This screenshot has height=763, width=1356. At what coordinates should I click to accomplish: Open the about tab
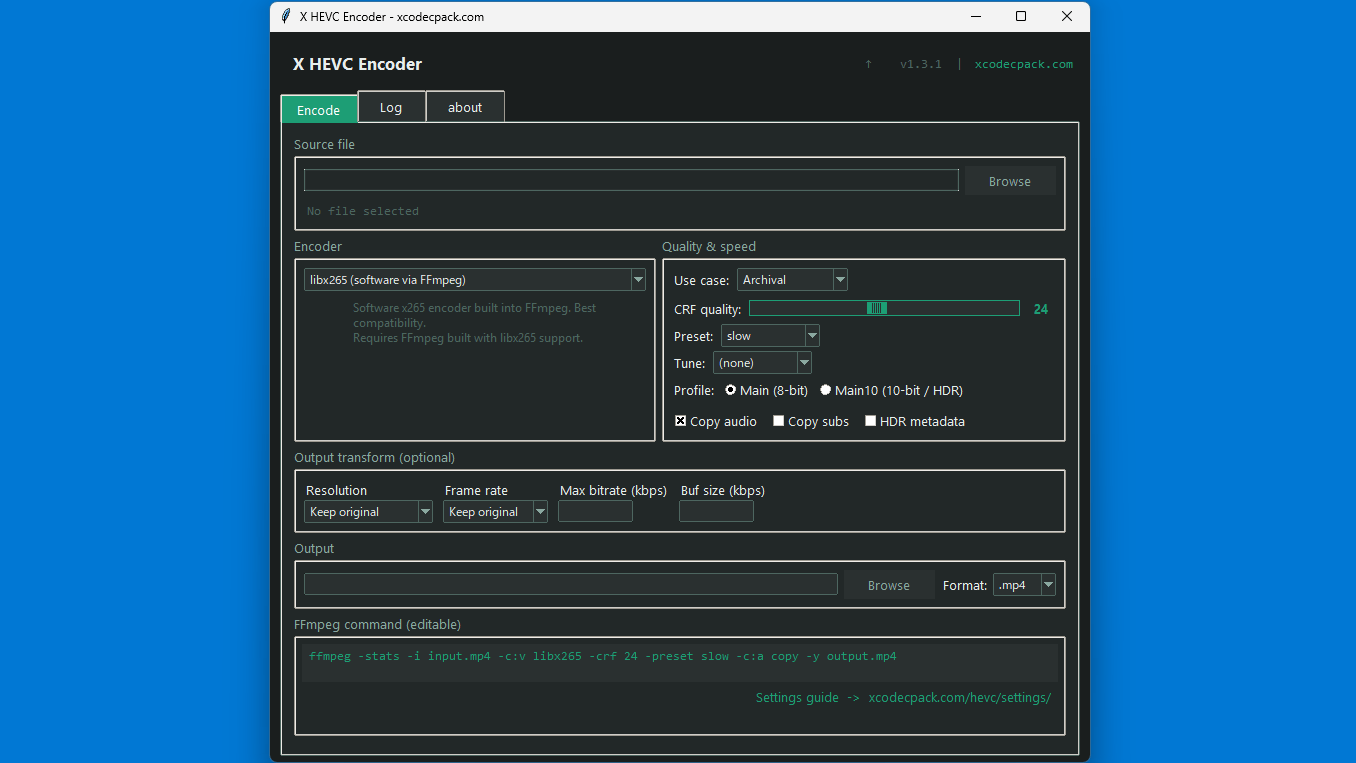tap(465, 107)
